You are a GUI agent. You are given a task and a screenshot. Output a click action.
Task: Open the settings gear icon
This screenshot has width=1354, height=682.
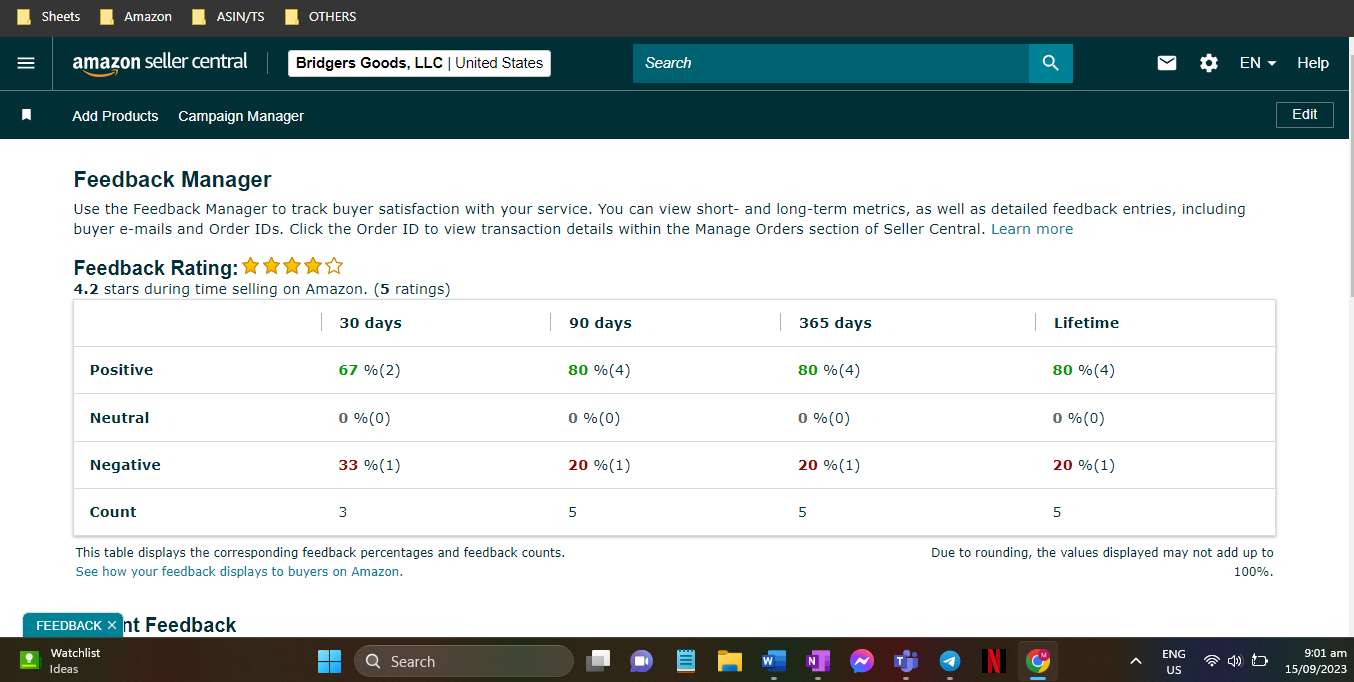(x=1209, y=63)
